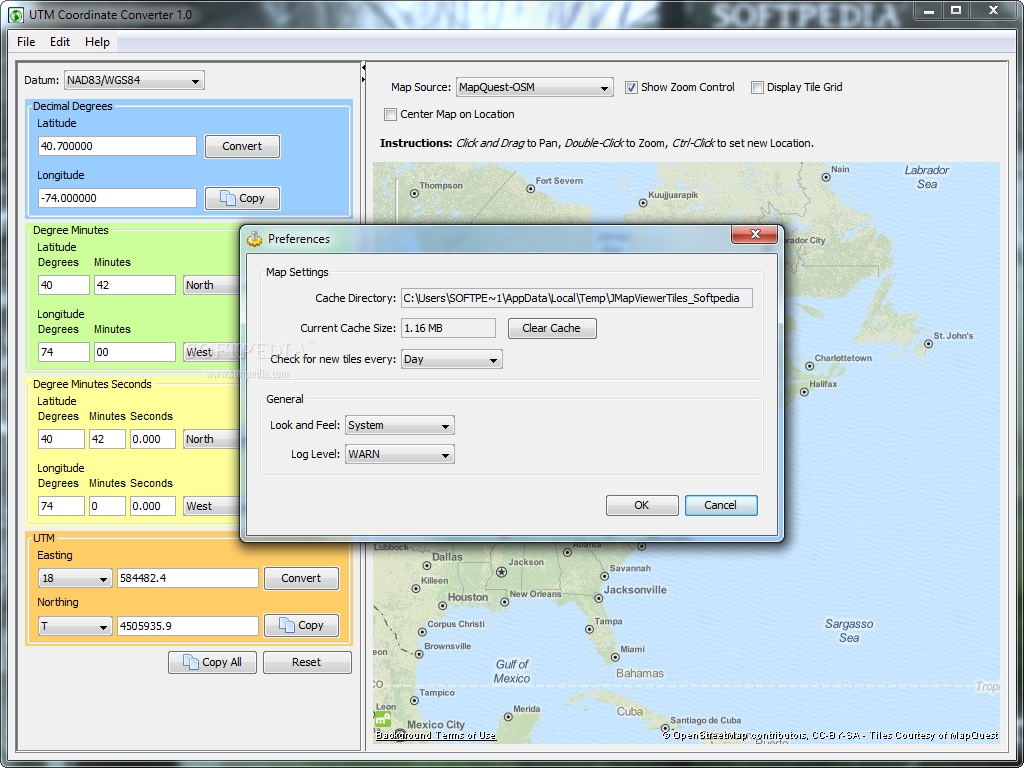
Task: Enable Display Tile Grid checkbox
Action: click(x=757, y=88)
